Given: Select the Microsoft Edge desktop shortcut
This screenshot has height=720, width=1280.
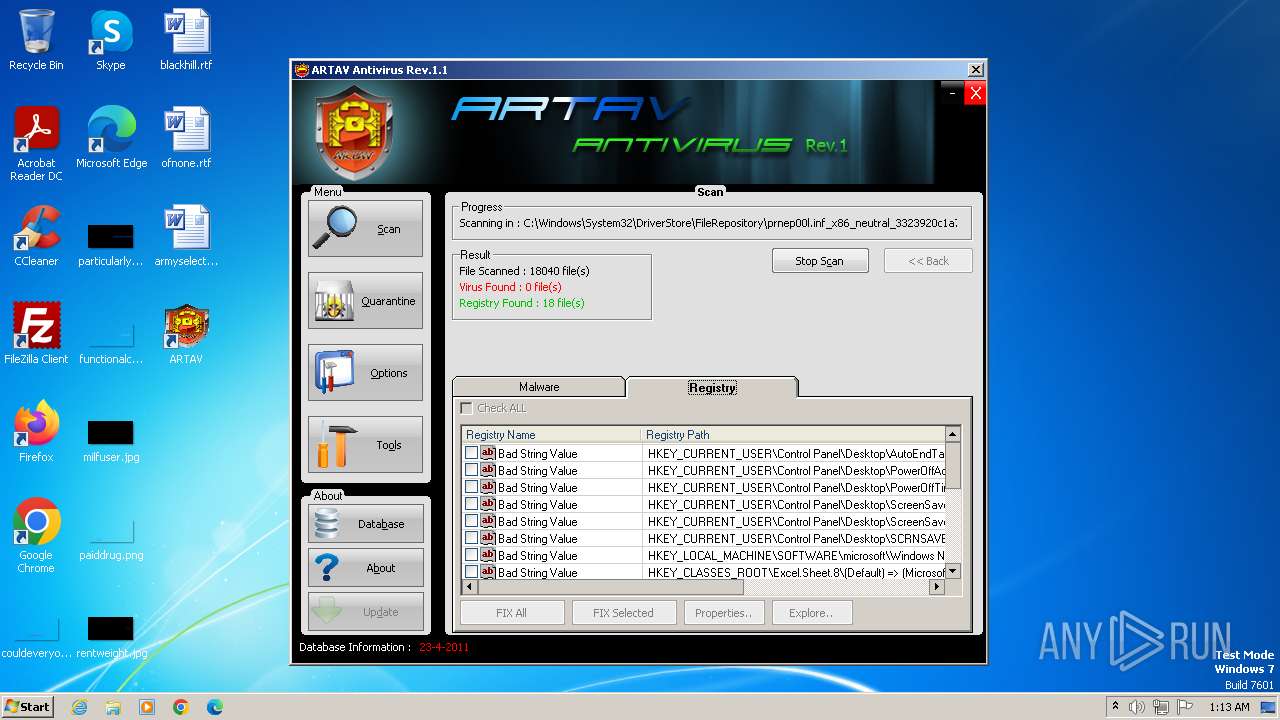Looking at the screenshot, I should (x=111, y=138).
